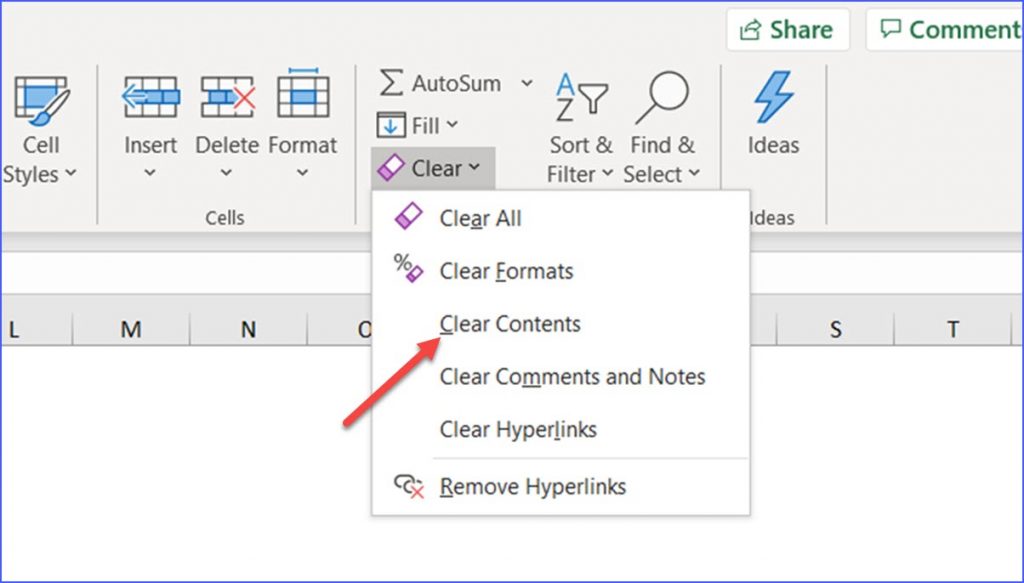
Task: Choose Clear Contents from the menu
Action: 509,324
